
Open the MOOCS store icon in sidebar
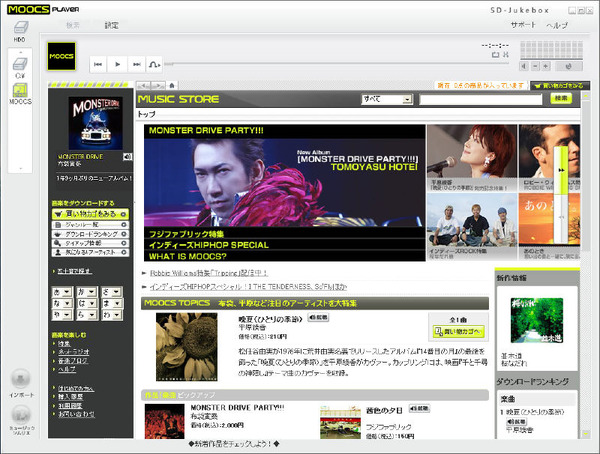pos(20,90)
